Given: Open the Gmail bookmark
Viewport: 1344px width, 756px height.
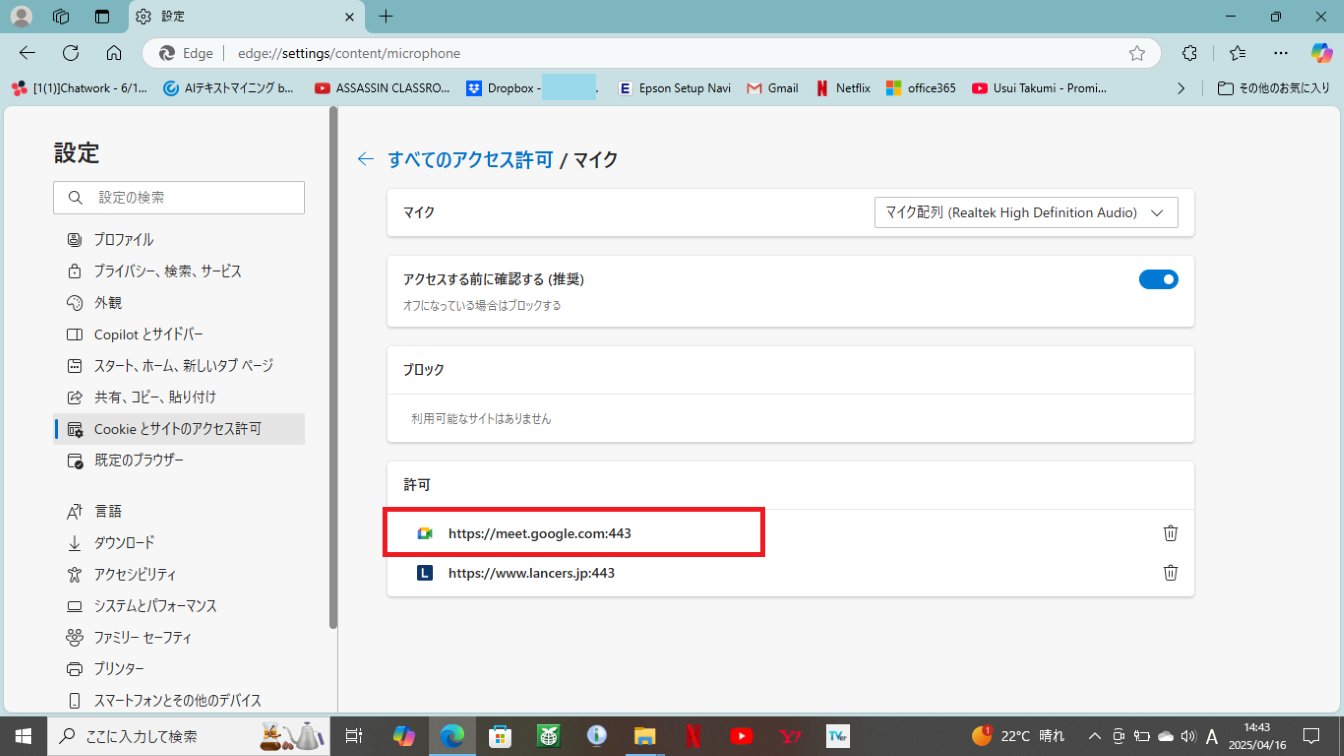Looking at the screenshot, I should point(772,88).
